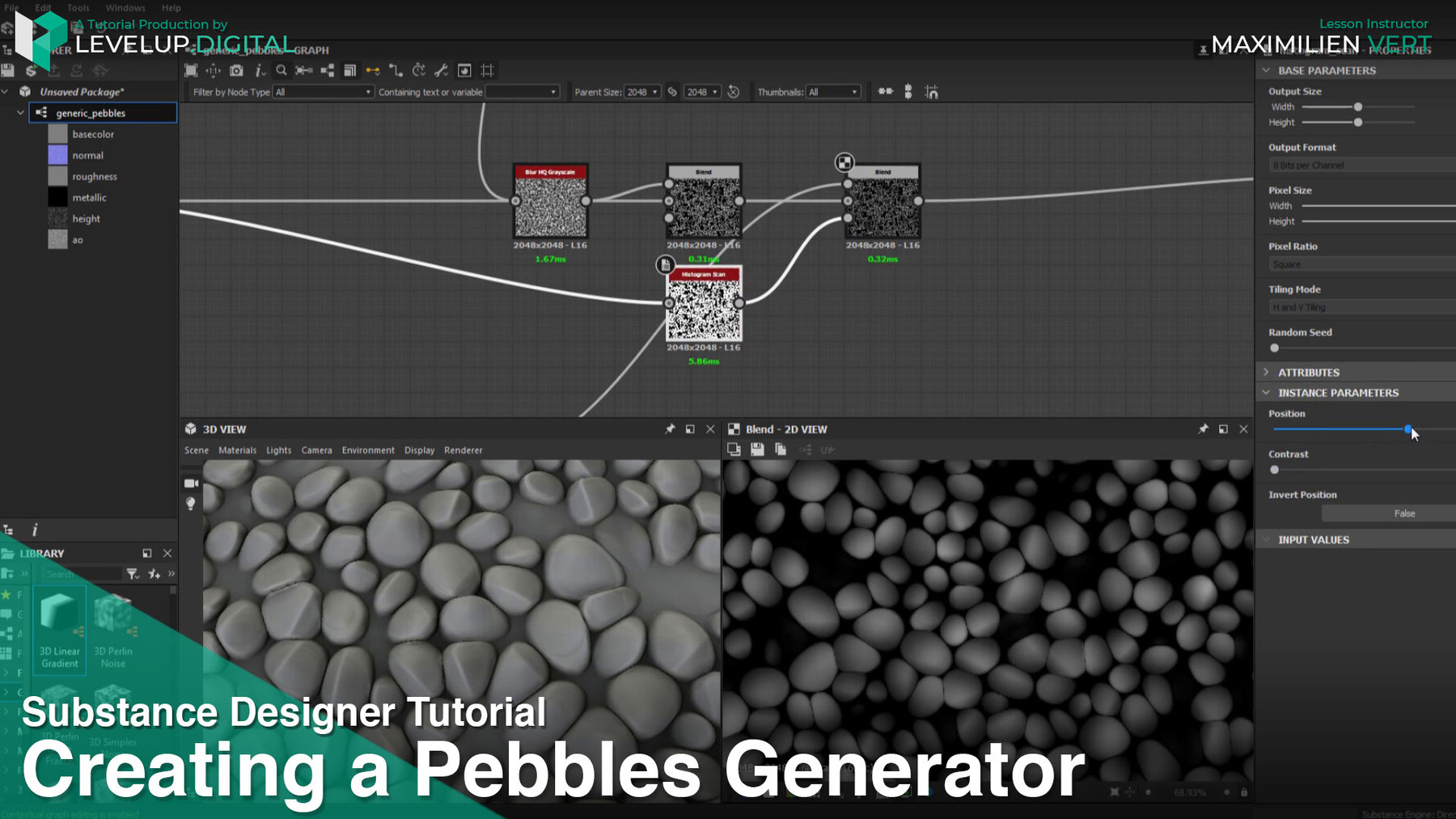This screenshot has height=819, width=1456.
Task: Open the Materials menu in 3D View
Action: click(x=238, y=450)
